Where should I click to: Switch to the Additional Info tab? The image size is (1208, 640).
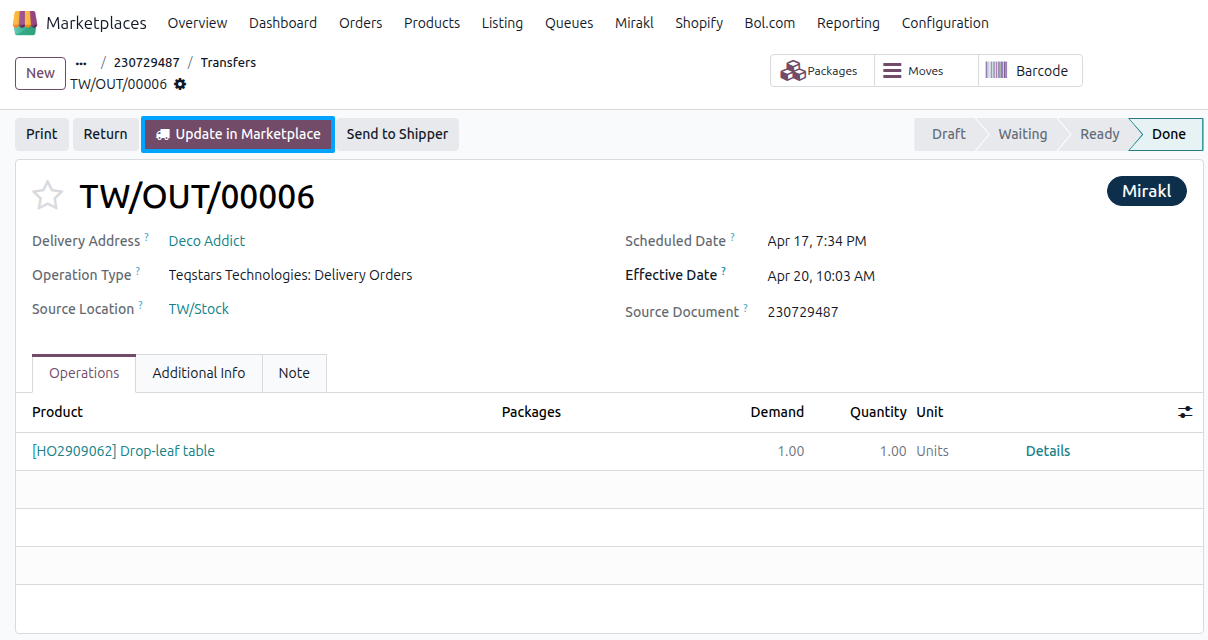(x=199, y=373)
